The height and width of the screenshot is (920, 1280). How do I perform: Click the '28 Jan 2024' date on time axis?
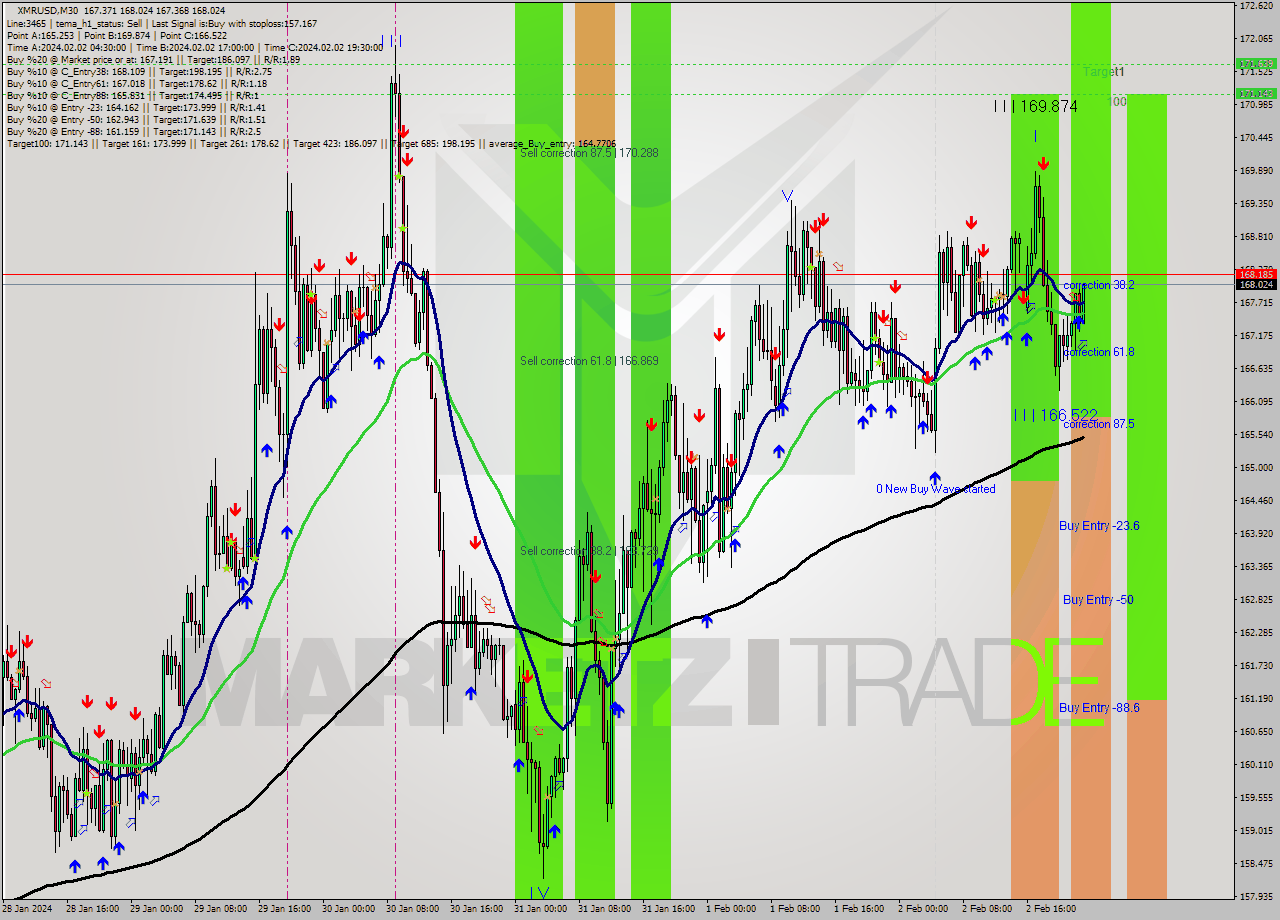tap(28, 909)
